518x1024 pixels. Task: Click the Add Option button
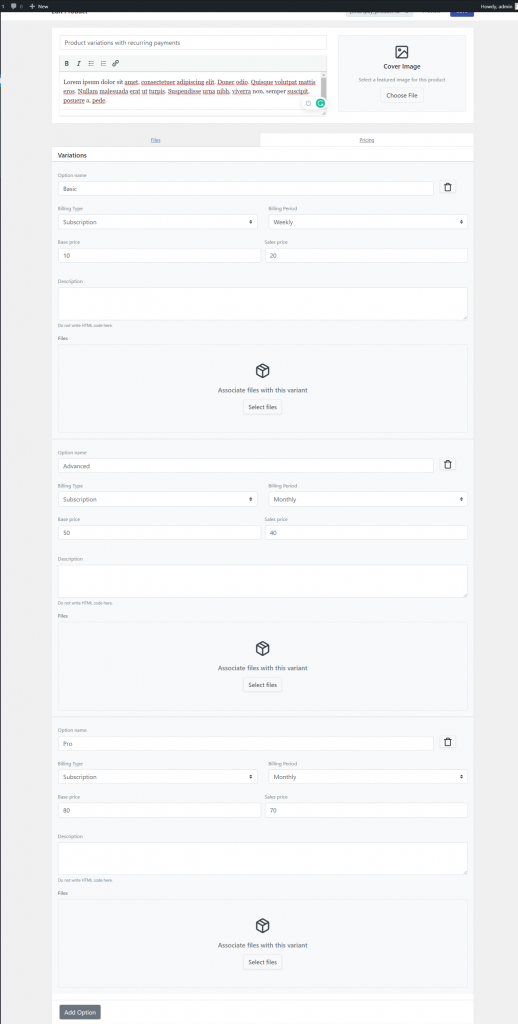click(x=80, y=1012)
